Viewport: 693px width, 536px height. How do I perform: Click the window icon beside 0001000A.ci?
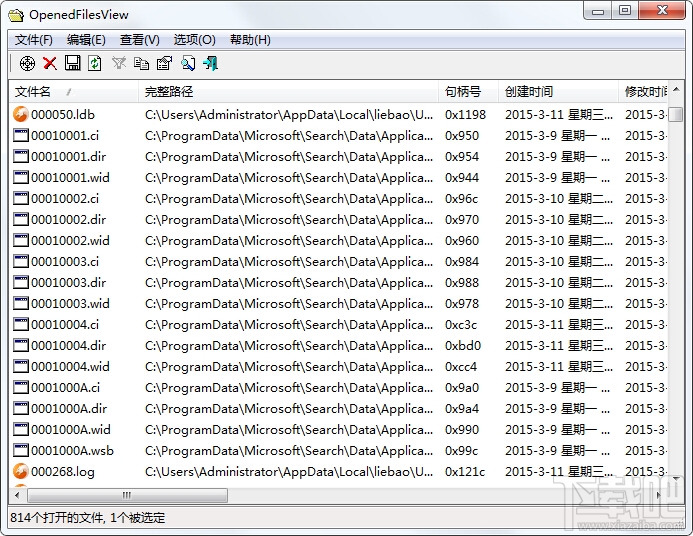coord(20,387)
